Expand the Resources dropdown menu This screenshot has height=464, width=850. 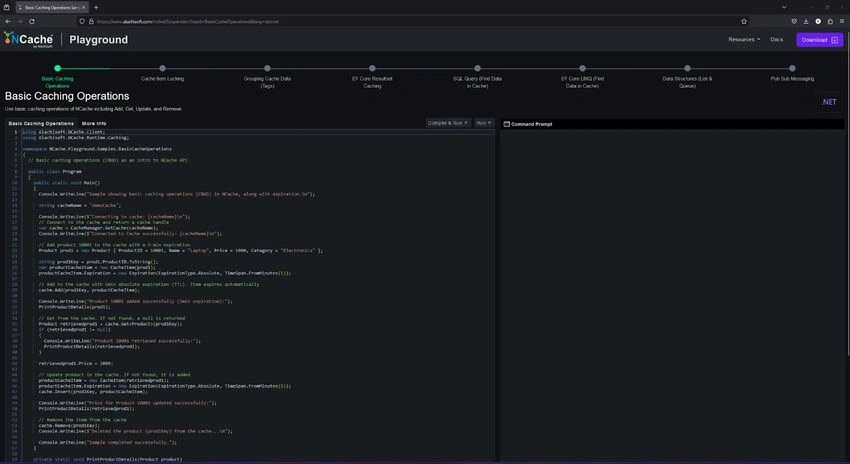click(x=744, y=40)
